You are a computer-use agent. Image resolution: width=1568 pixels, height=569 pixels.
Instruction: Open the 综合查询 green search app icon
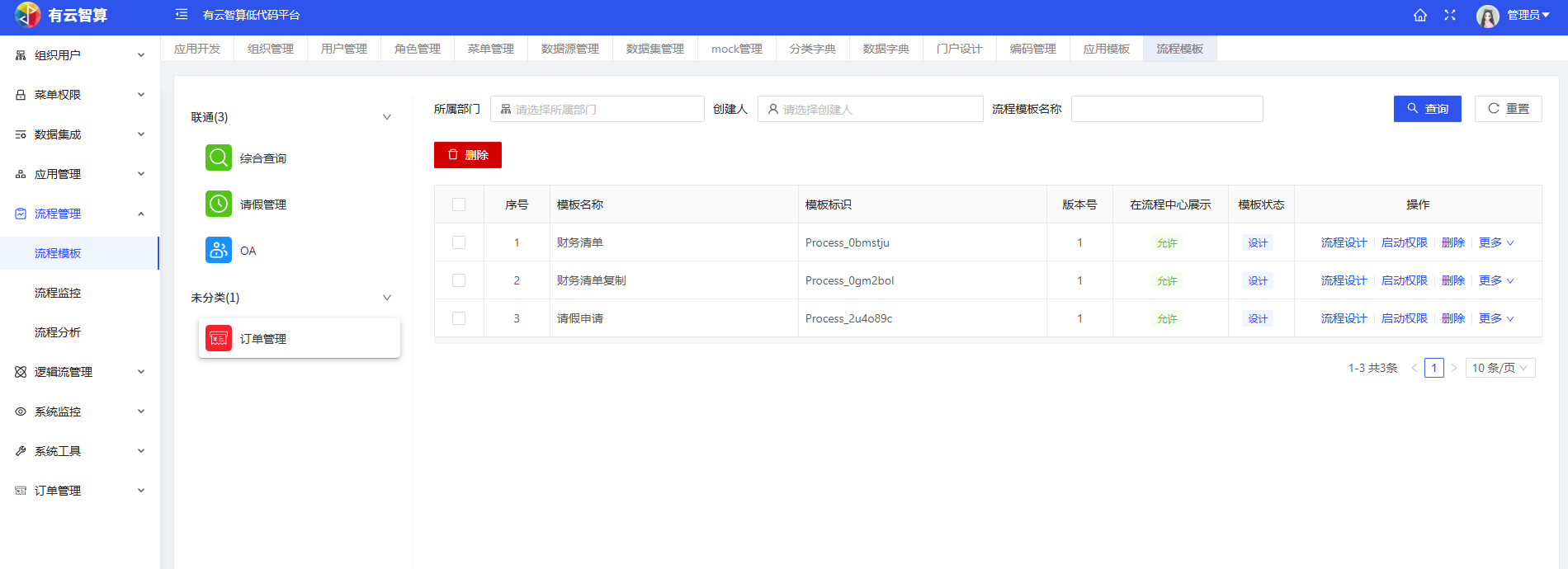click(219, 158)
